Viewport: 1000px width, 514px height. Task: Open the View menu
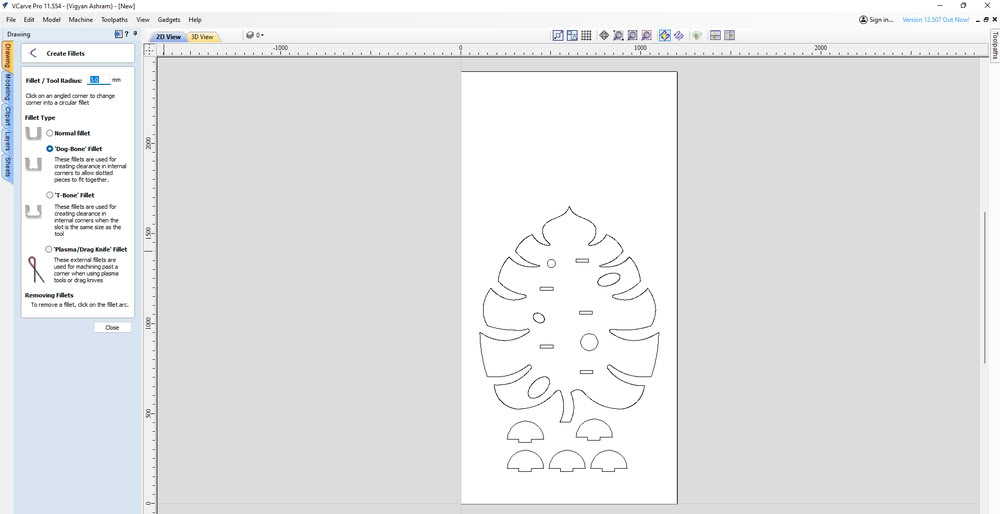(x=143, y=20)
